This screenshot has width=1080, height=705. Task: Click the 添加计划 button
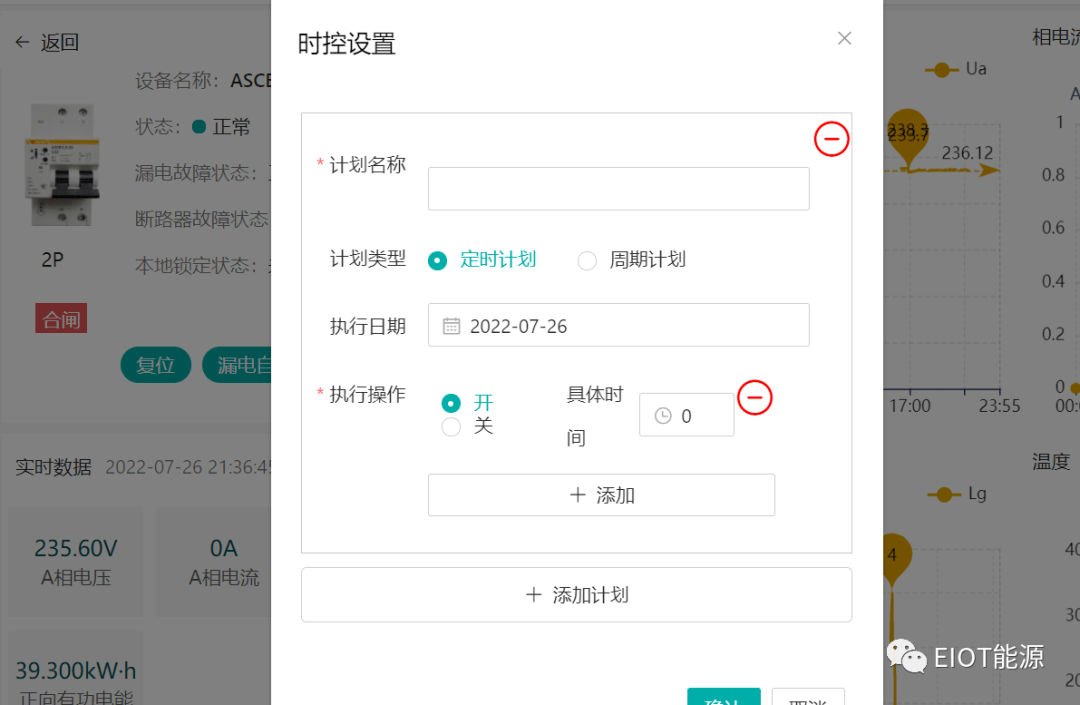pos(576,595)
